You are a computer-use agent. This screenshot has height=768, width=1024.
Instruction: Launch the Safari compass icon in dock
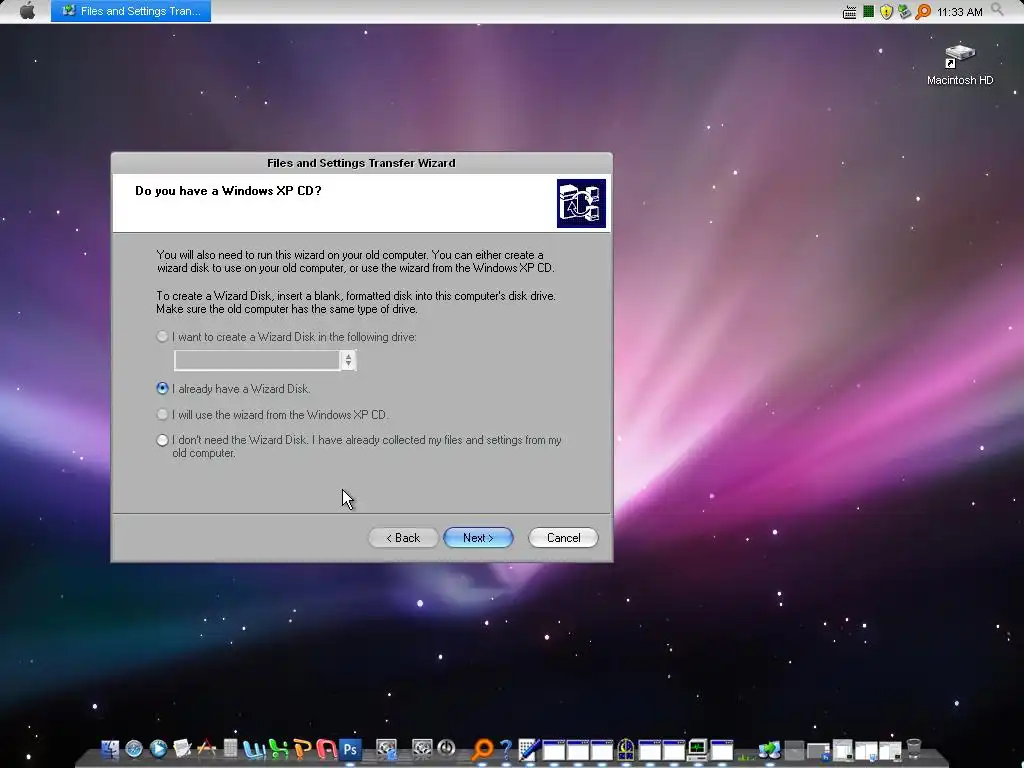click(x=134, y=748)
